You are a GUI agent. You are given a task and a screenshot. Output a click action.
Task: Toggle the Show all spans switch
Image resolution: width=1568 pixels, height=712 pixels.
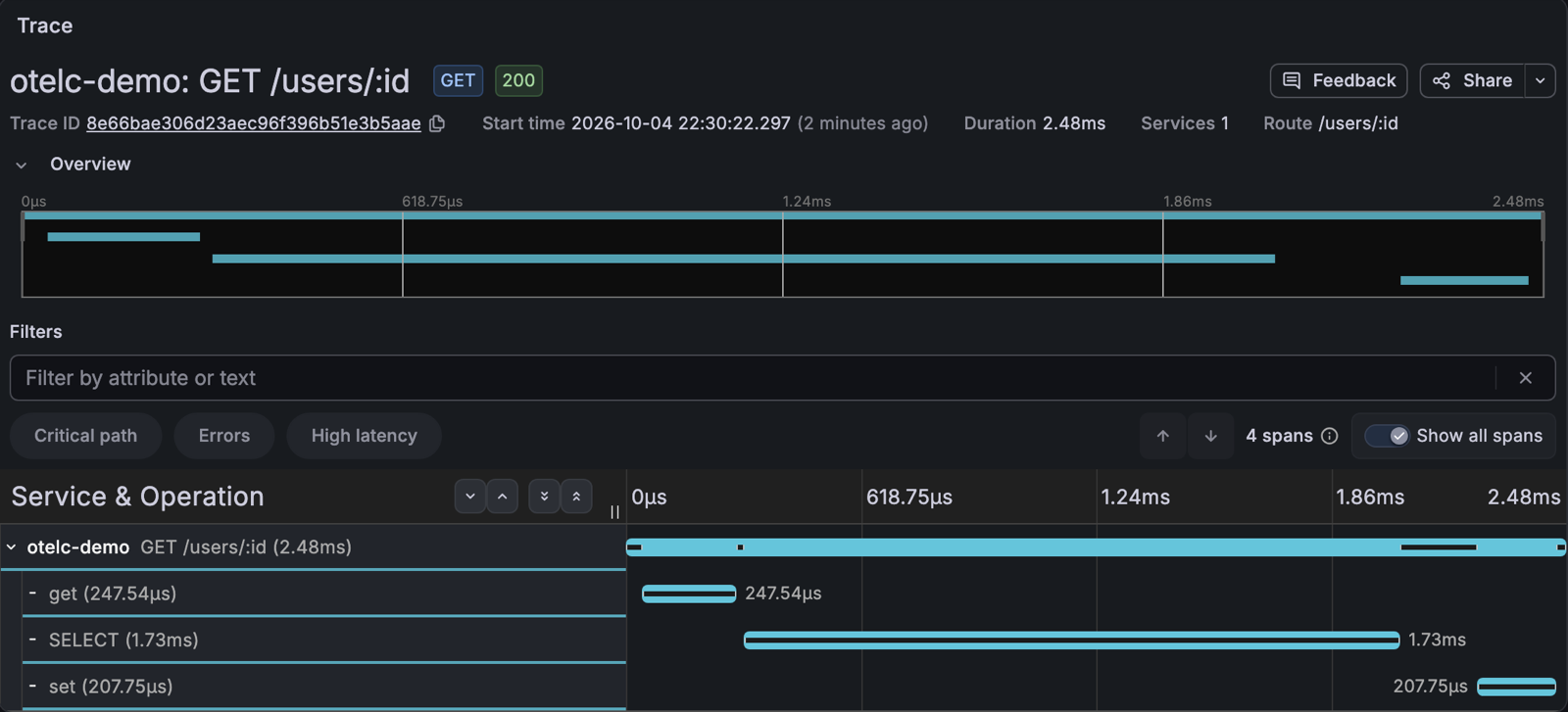point(1387,436)
